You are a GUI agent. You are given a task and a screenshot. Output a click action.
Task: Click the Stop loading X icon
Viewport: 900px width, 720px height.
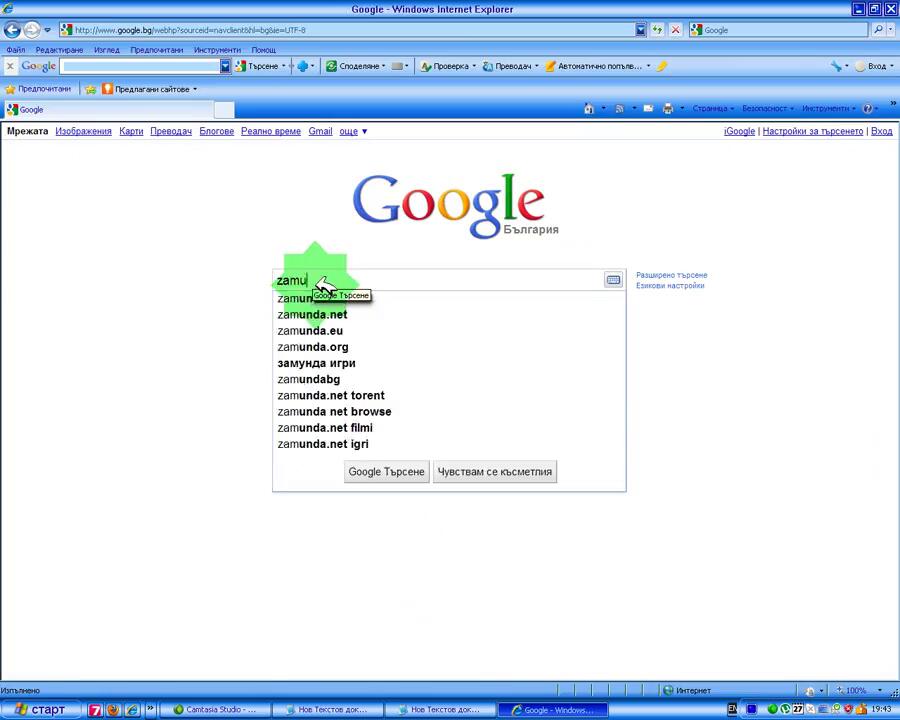(x=675, y=30)
